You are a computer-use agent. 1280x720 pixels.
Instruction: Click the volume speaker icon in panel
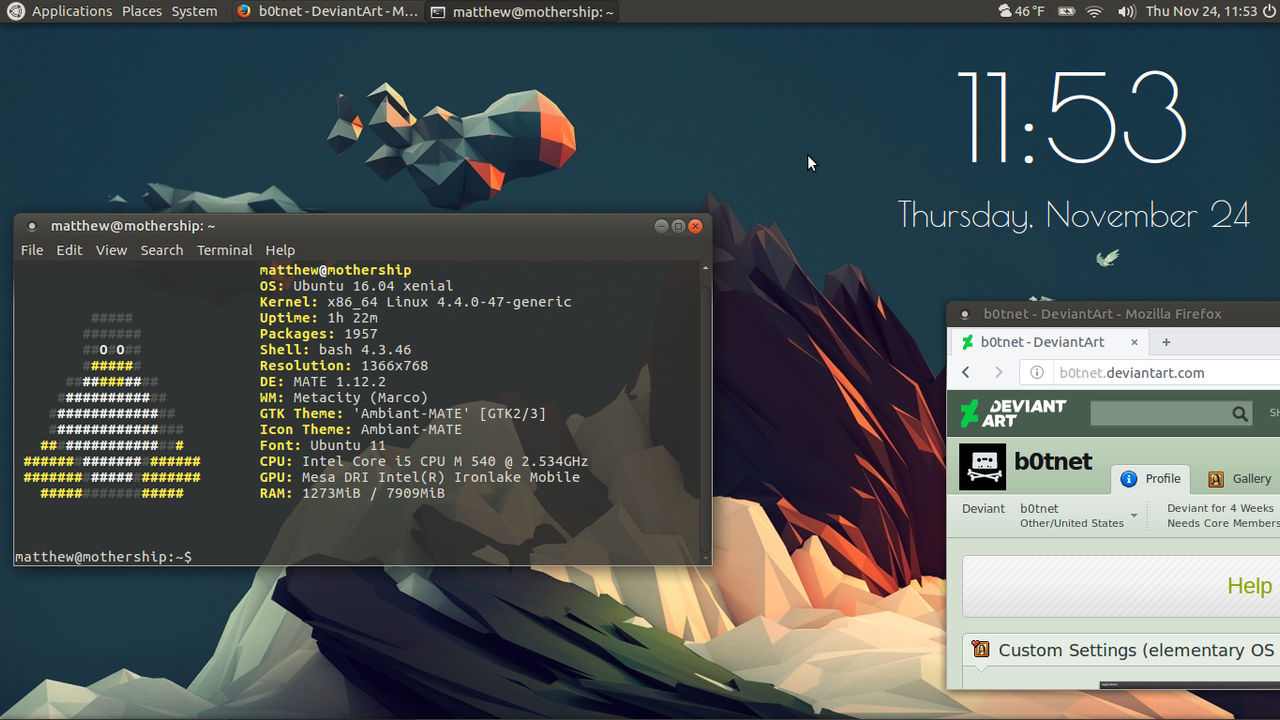[1126, 11]
